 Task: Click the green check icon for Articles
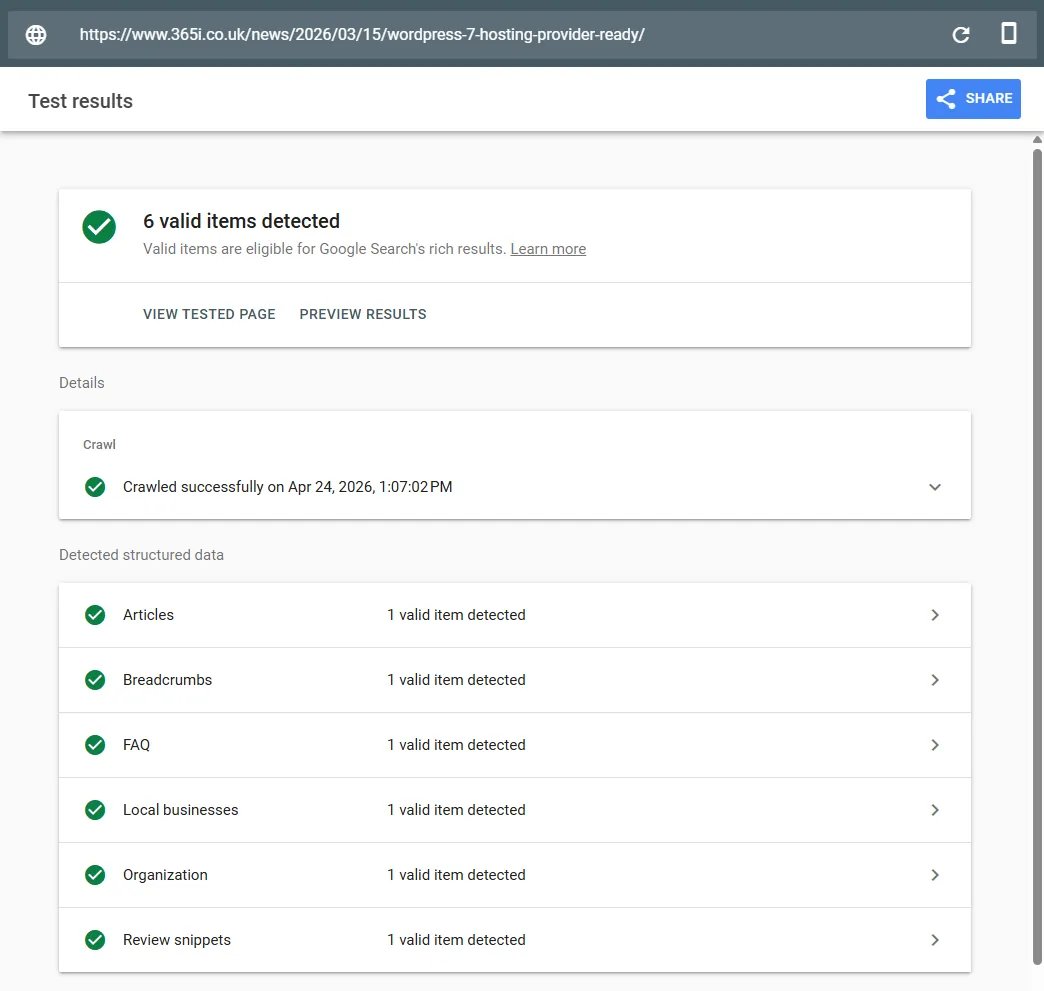95,615
